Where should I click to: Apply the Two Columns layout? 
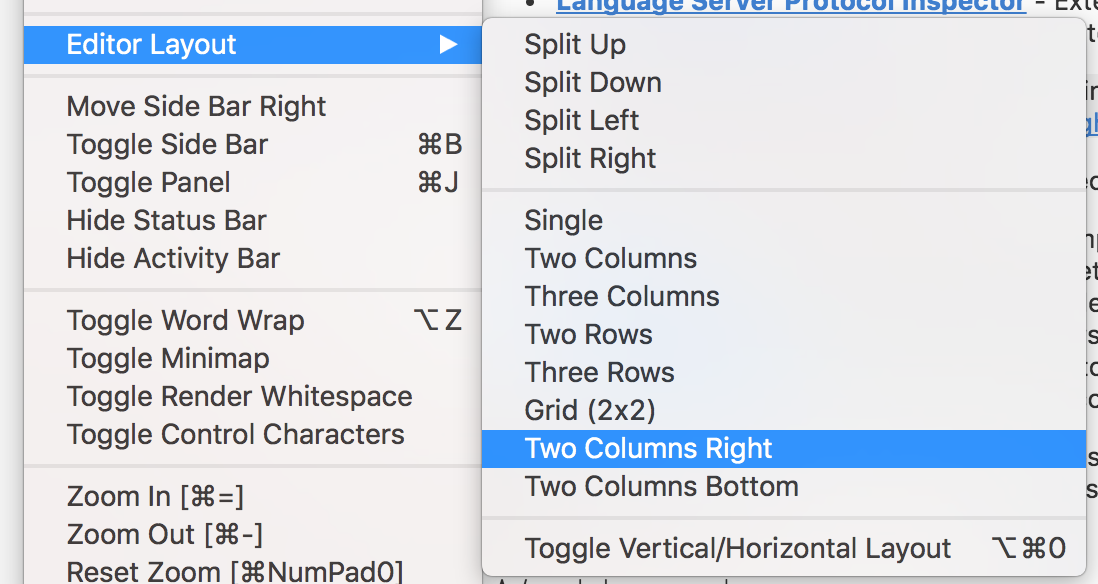pos(610,258)
